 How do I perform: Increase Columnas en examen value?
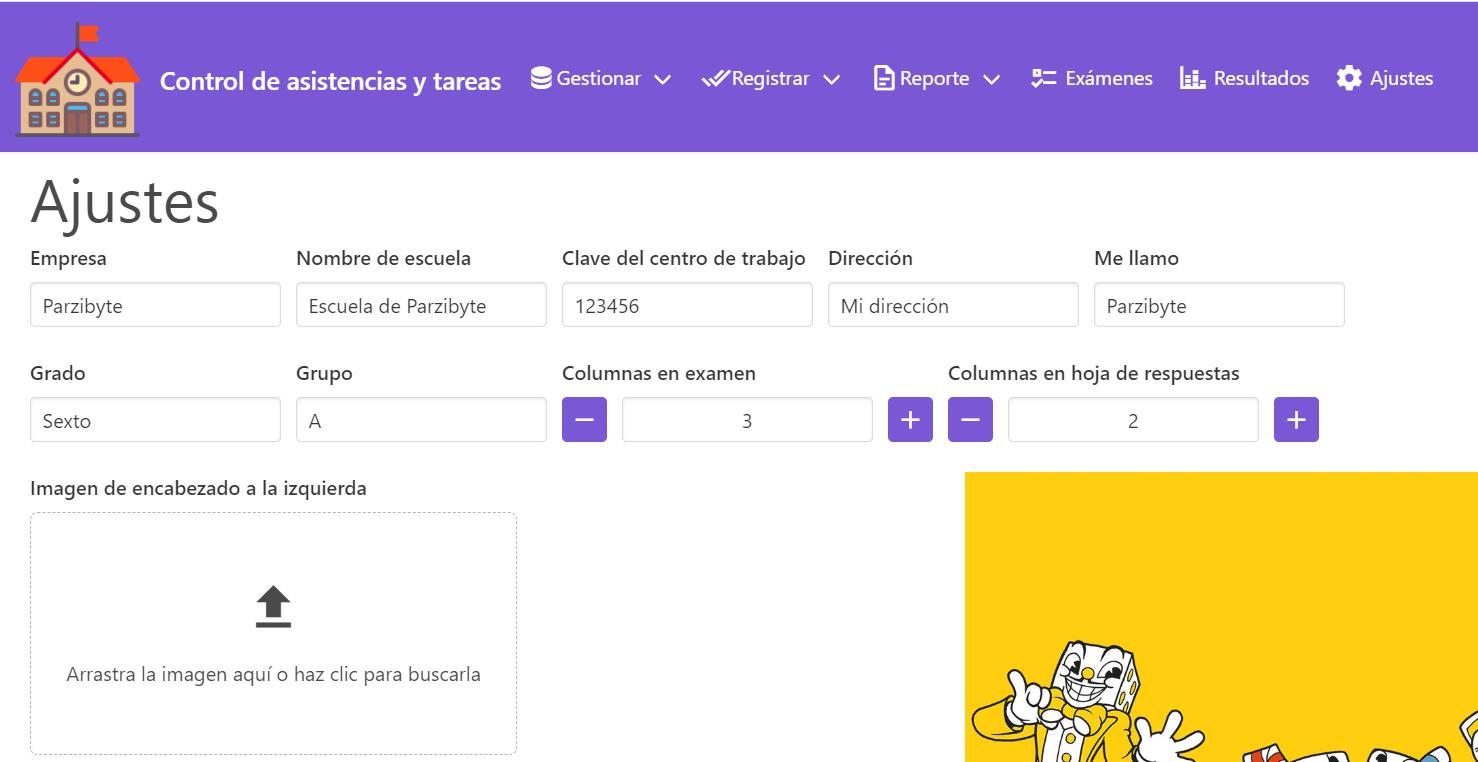(x=910, y=420)
